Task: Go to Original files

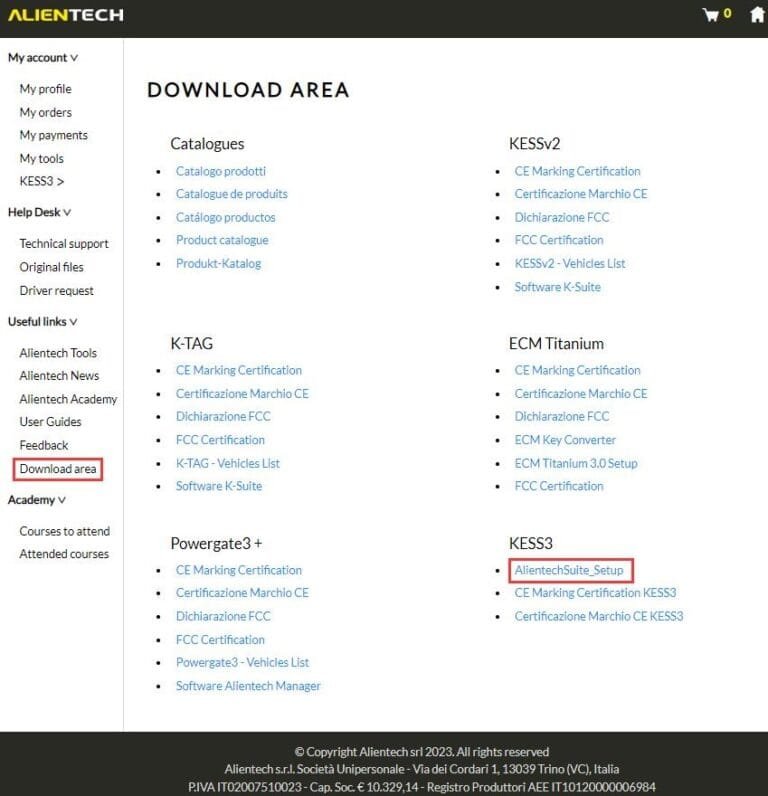Action: pos(51,267)
